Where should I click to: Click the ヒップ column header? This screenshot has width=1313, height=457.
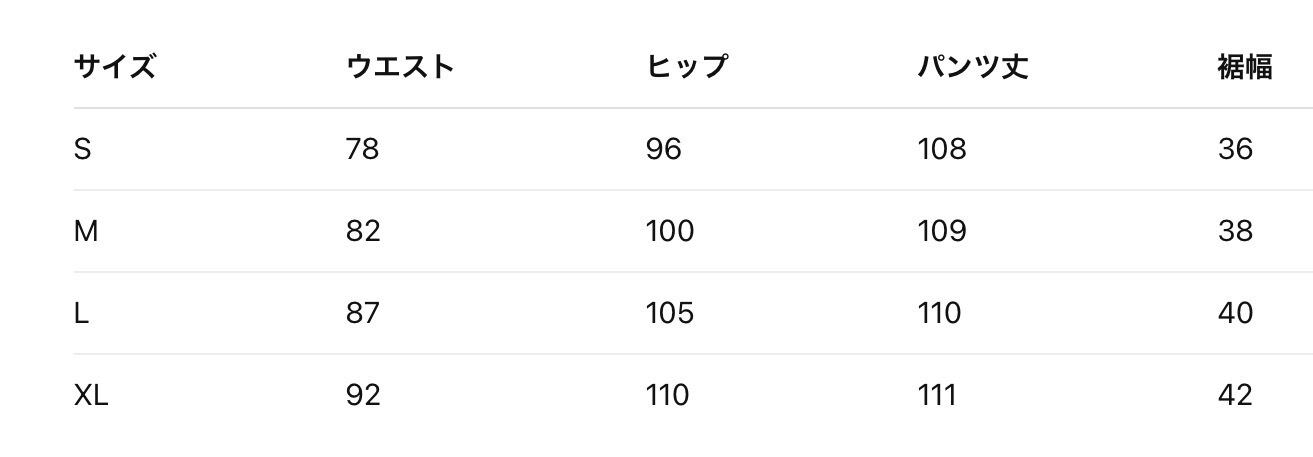pos(686,67)
